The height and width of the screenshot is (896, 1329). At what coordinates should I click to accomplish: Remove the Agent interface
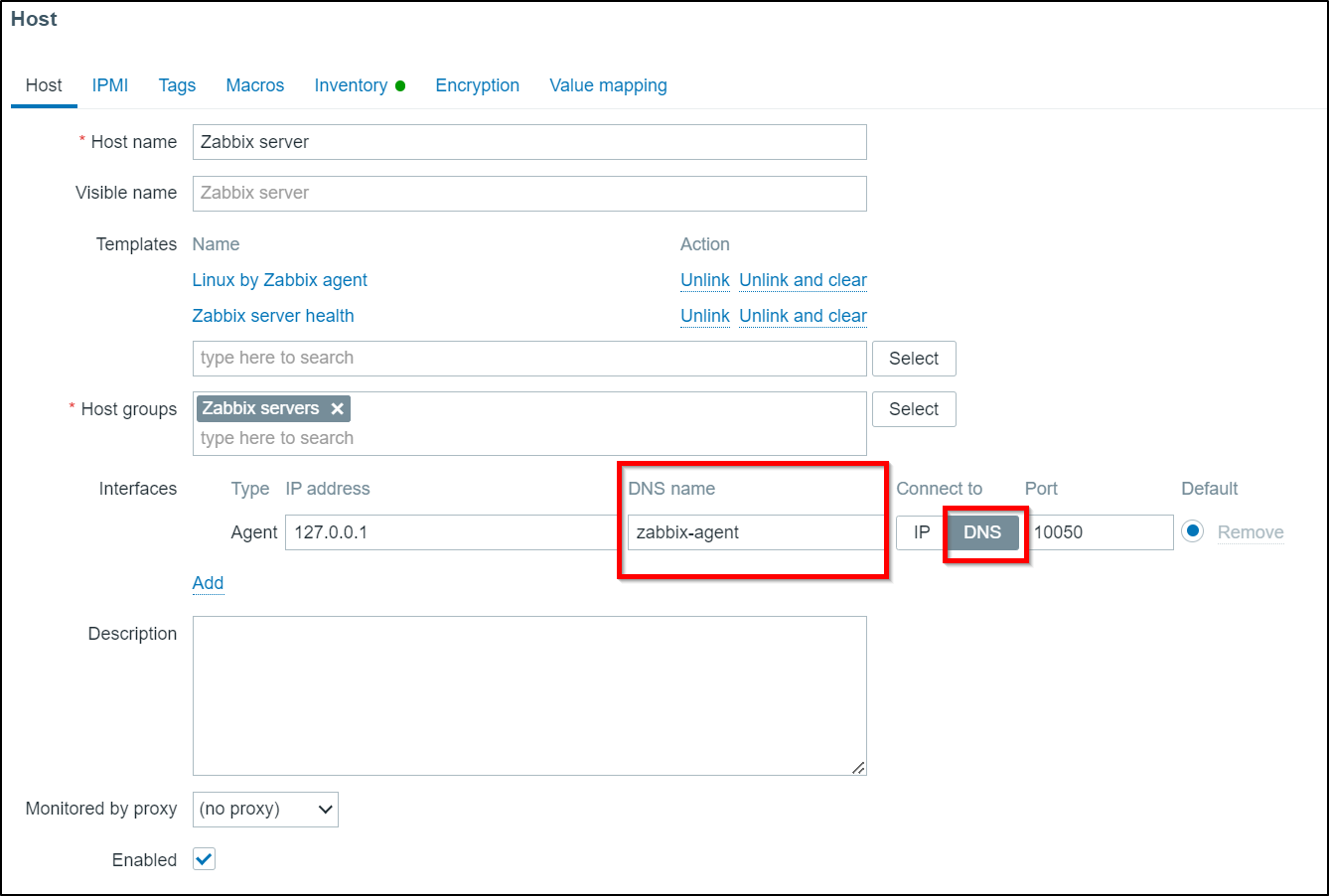(x=1251, y=532)
